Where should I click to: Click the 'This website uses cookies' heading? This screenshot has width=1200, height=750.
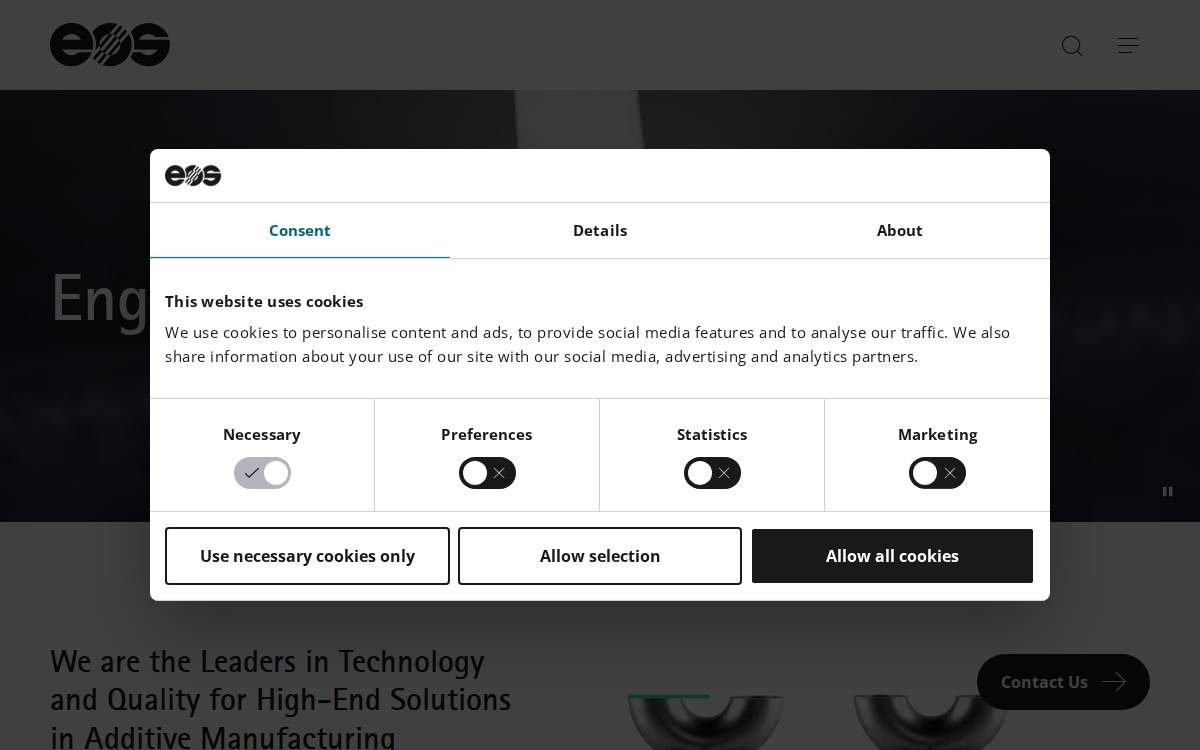(x=264, y=301)
